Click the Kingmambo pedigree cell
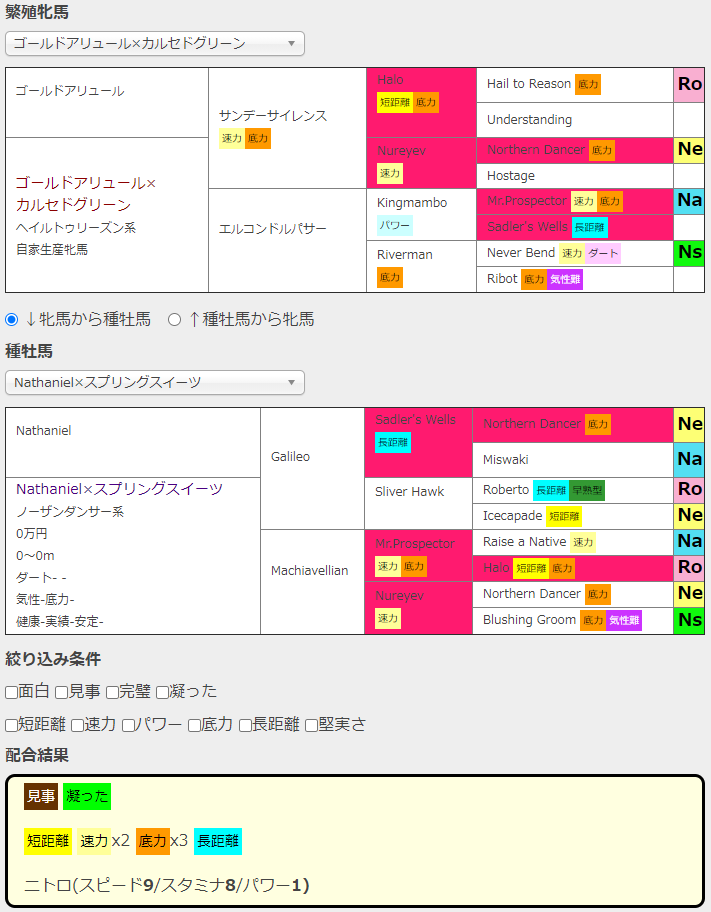Image resolution: width=711 pixels, height=912 pixels. (411, 203)
